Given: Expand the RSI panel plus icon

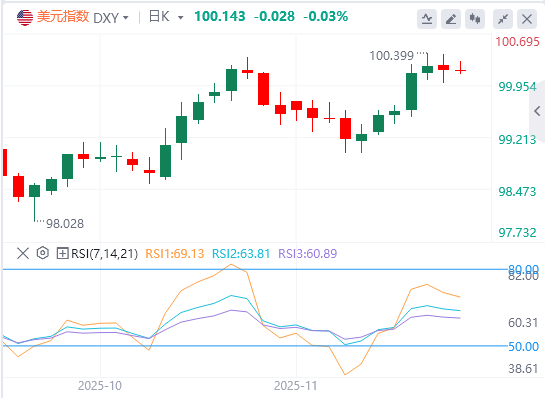Looking at the screenshot, I should click(x=62, y=253).
